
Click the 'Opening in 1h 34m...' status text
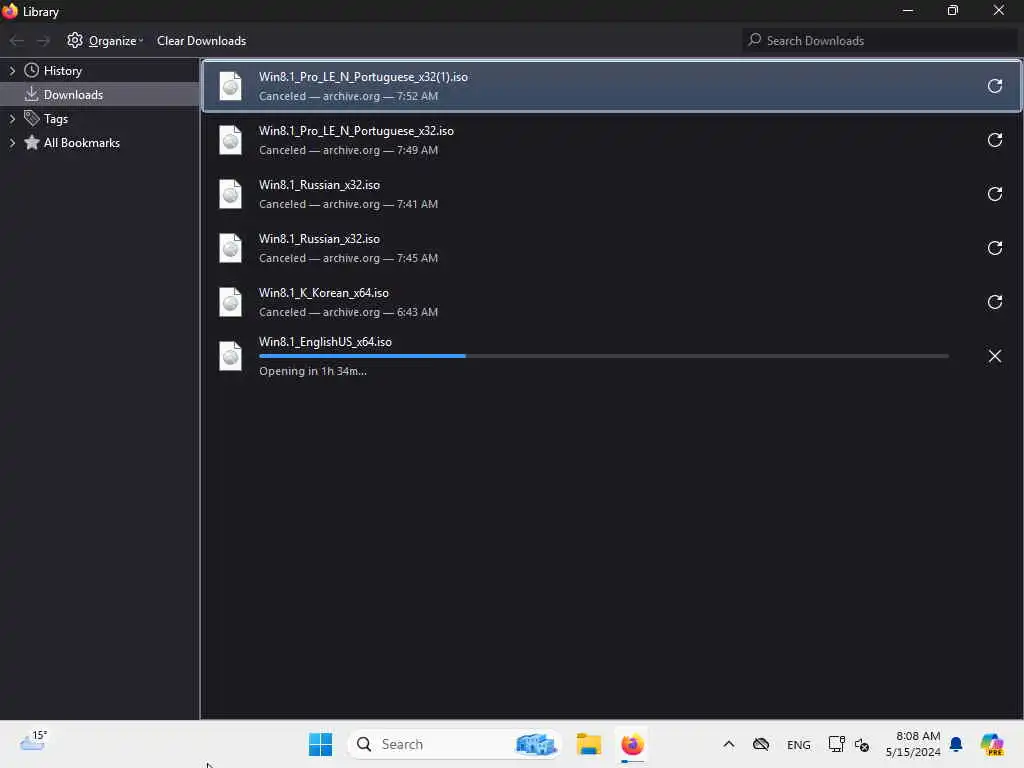click(312, 371)
